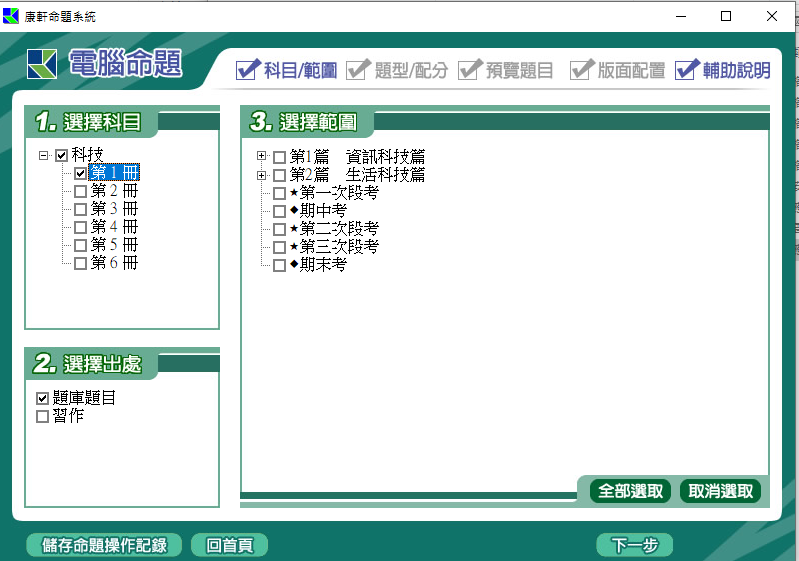Viewport: 799px width, 561px height.
Task: Open the 版面配置 step tab
Action: pos(618,70)
